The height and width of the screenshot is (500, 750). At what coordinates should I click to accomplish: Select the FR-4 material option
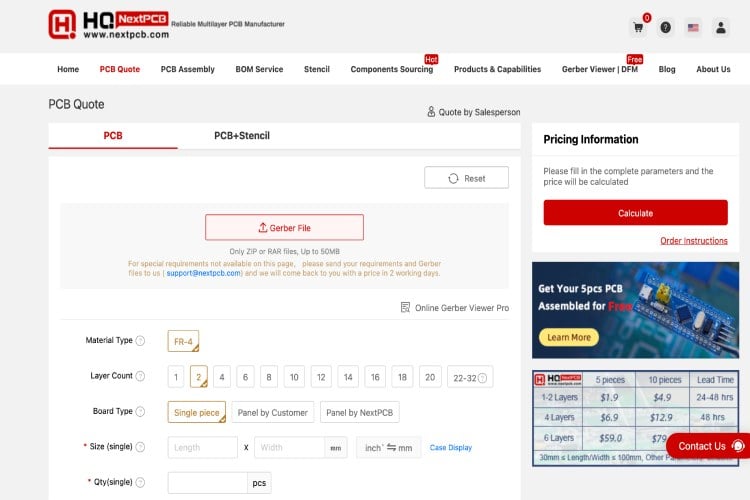click(183, 341)
